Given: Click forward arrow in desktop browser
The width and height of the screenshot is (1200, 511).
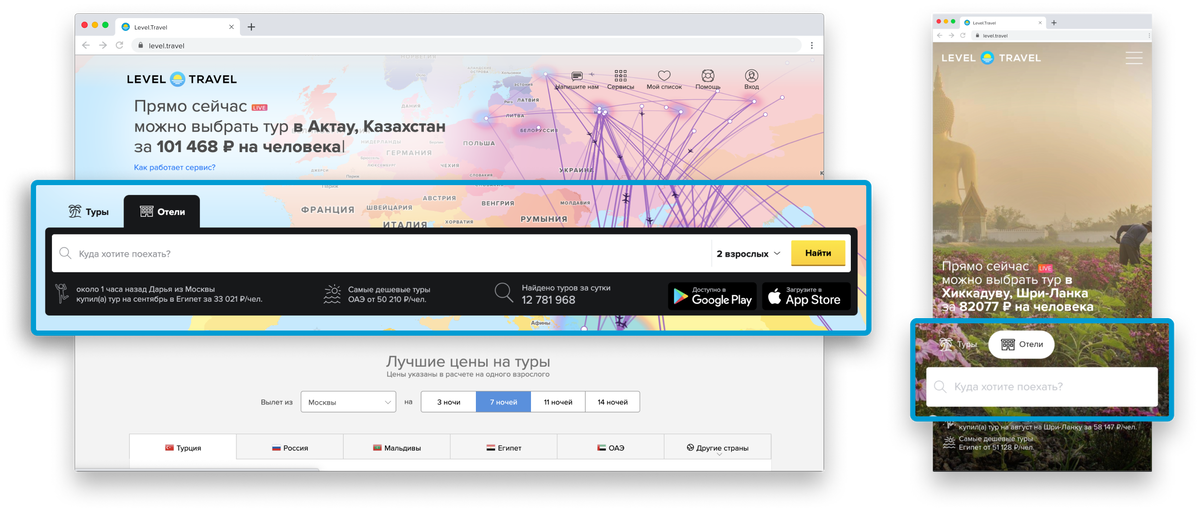Looking at the screenshot, I should [x=102, y=45].
